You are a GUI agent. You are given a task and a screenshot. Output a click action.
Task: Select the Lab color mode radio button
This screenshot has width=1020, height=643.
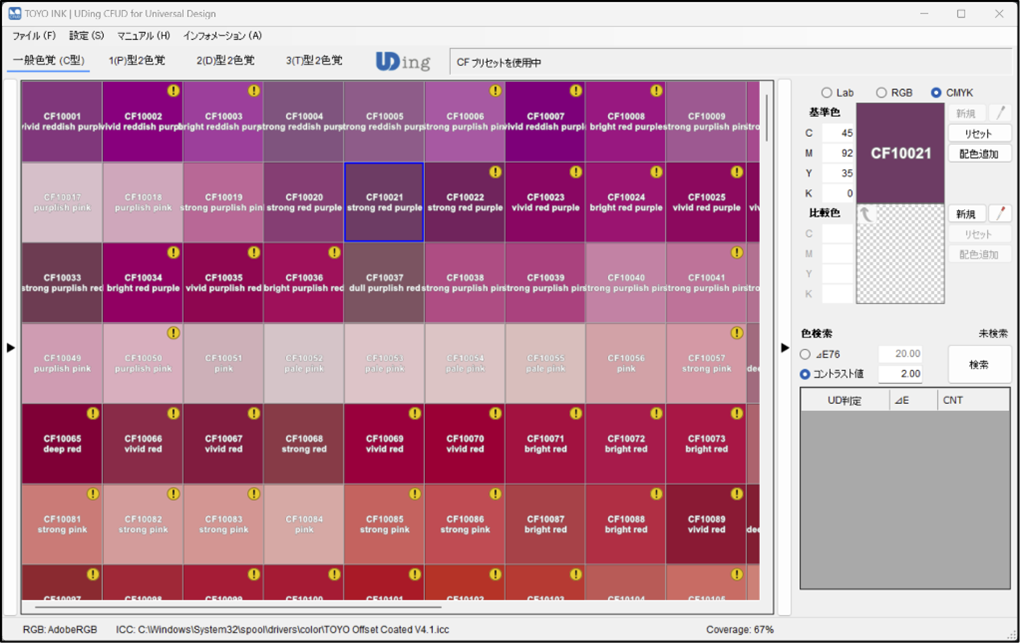827,93
